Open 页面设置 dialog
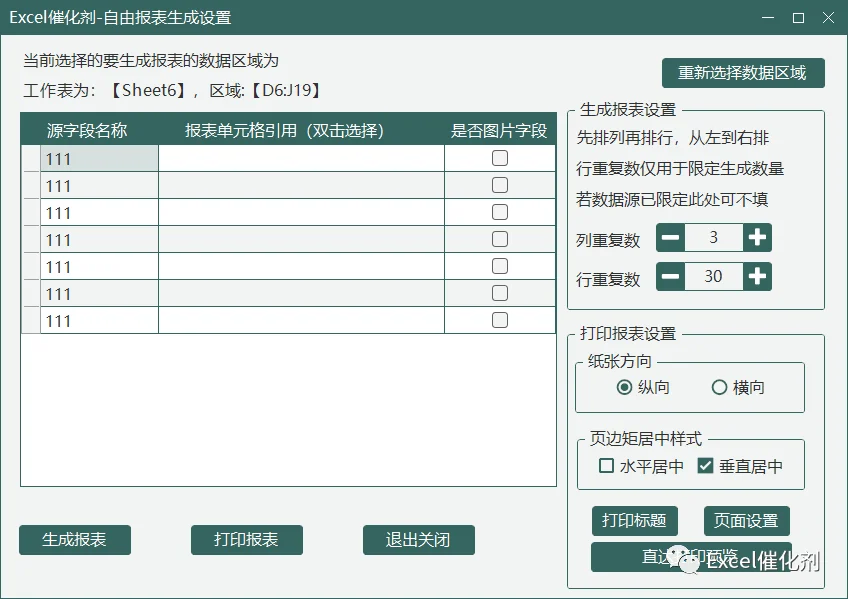This screenshot has width=848, height=599. pyautogui.click(x=746, y=521)
